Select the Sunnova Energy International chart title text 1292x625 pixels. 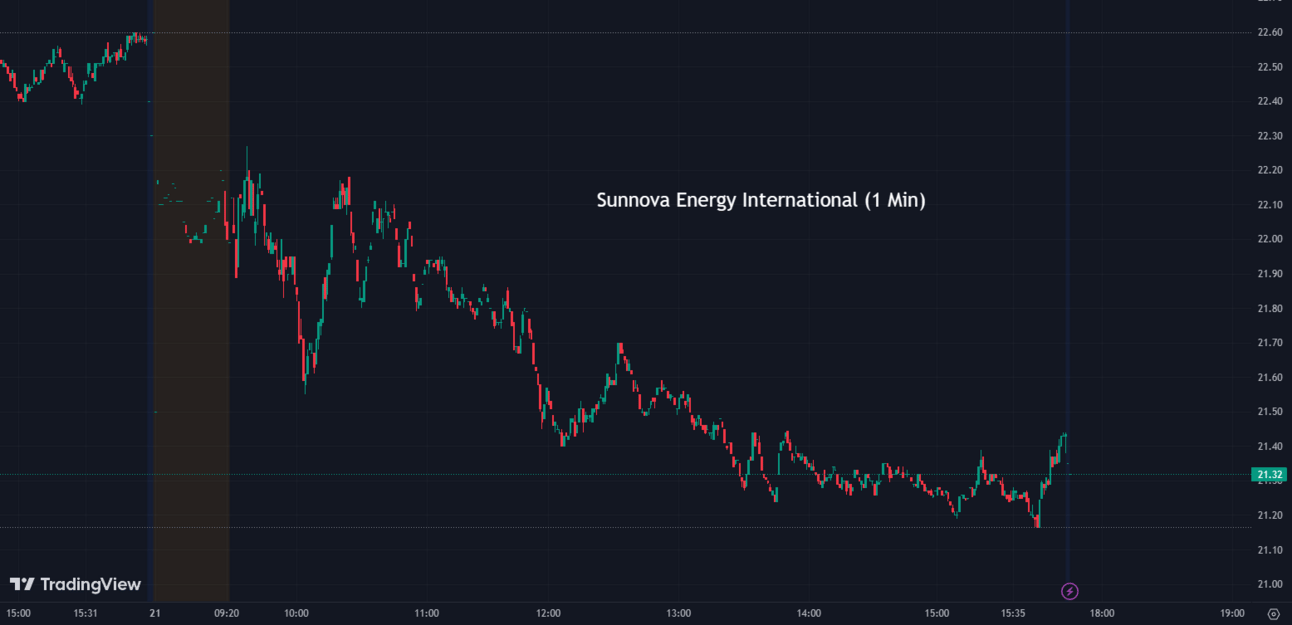coord(761,200)
